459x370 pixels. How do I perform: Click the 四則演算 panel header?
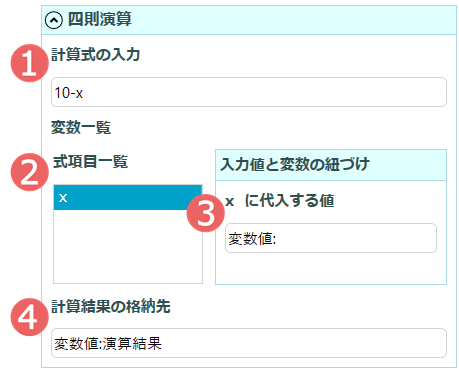click(x=249, y=20)
